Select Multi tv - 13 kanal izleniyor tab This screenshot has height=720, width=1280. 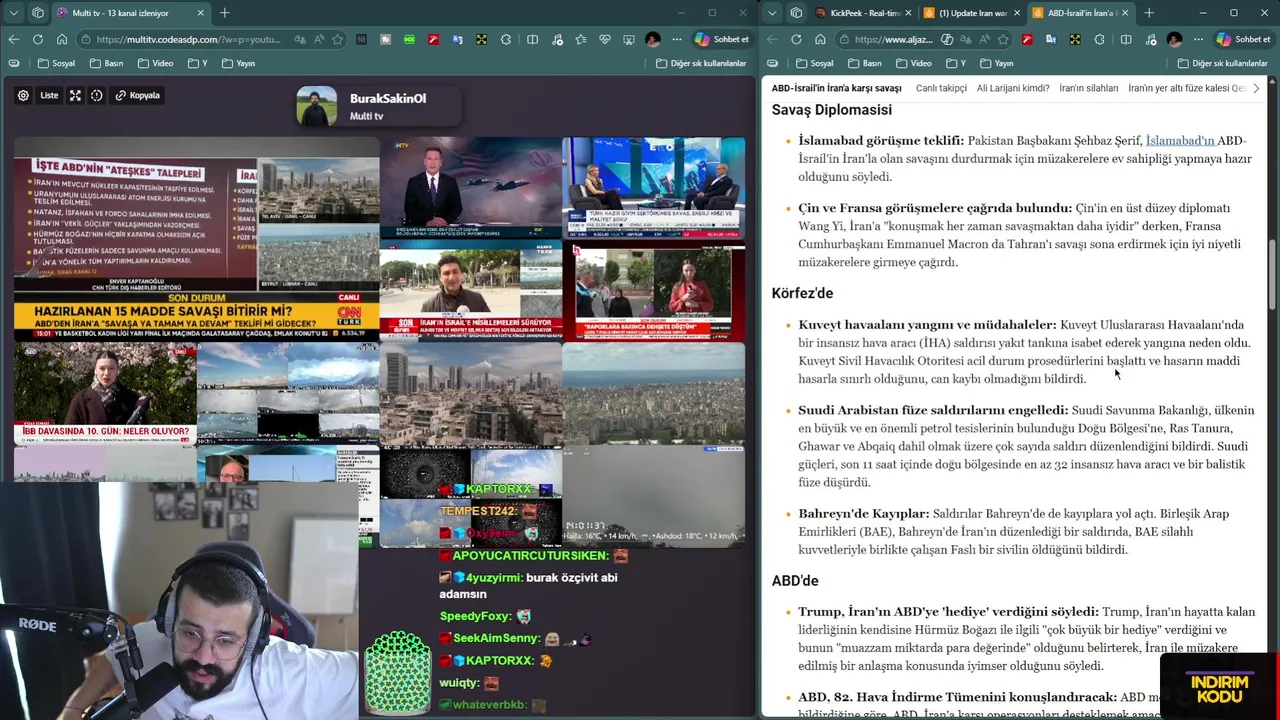(x=130, y=13)
